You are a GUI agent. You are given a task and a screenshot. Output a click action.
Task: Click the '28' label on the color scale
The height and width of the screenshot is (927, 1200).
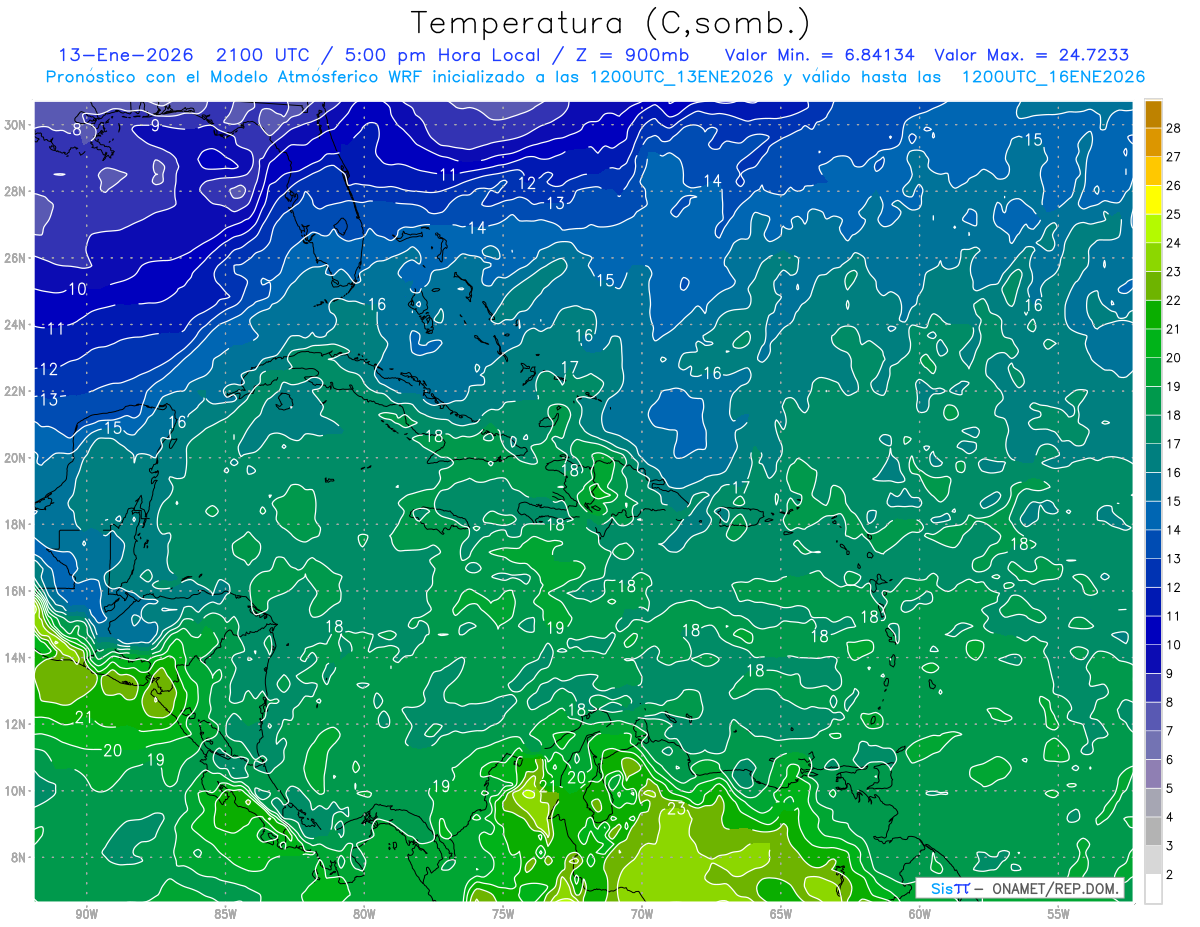[1174, 128]
